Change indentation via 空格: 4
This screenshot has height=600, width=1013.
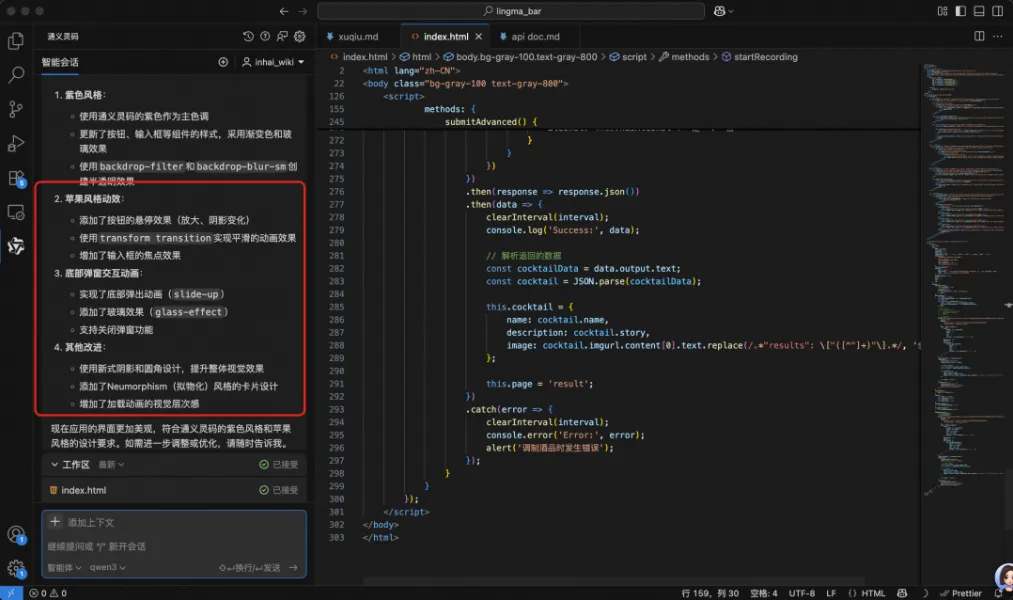[x=764, y=593]
